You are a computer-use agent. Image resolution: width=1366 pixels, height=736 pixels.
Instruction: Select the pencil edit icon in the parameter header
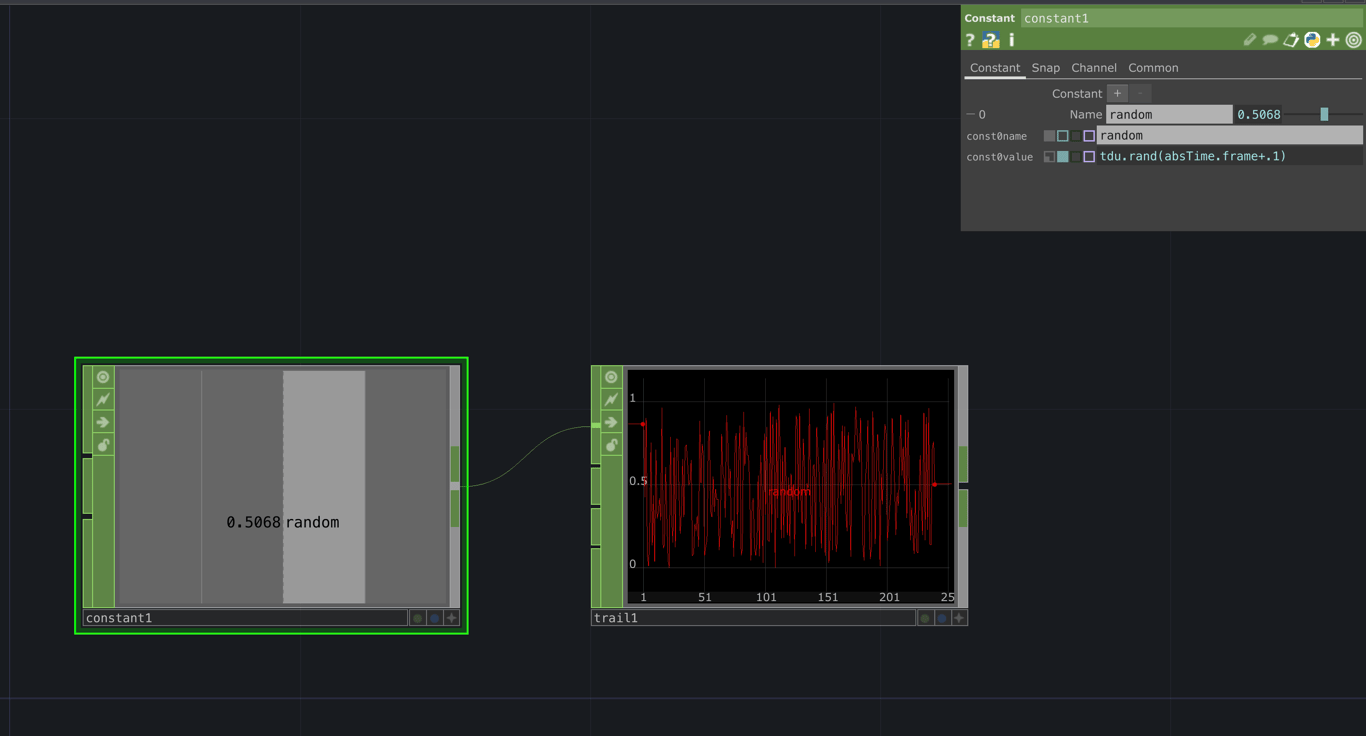(1248, 40)
